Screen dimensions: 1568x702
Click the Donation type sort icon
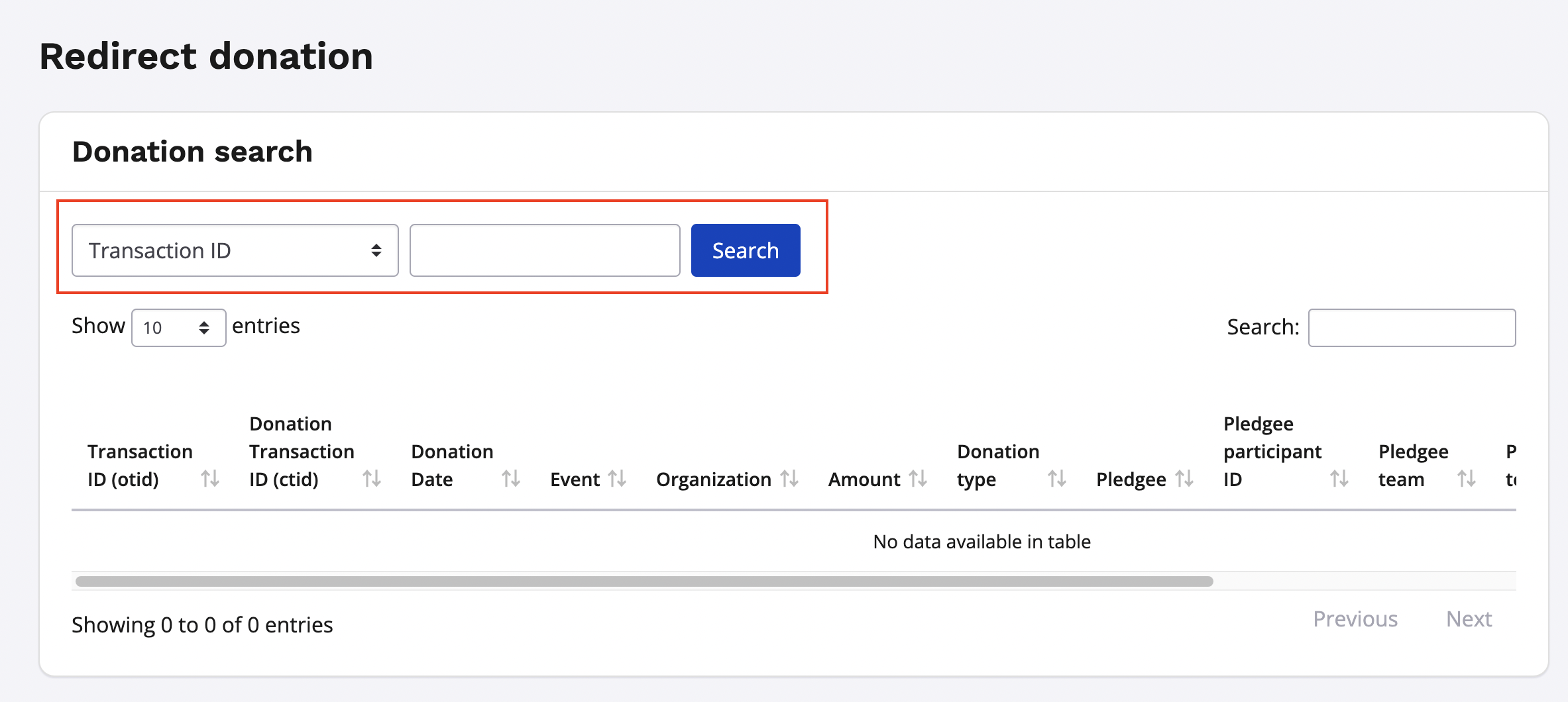(x=1056, y=478)
